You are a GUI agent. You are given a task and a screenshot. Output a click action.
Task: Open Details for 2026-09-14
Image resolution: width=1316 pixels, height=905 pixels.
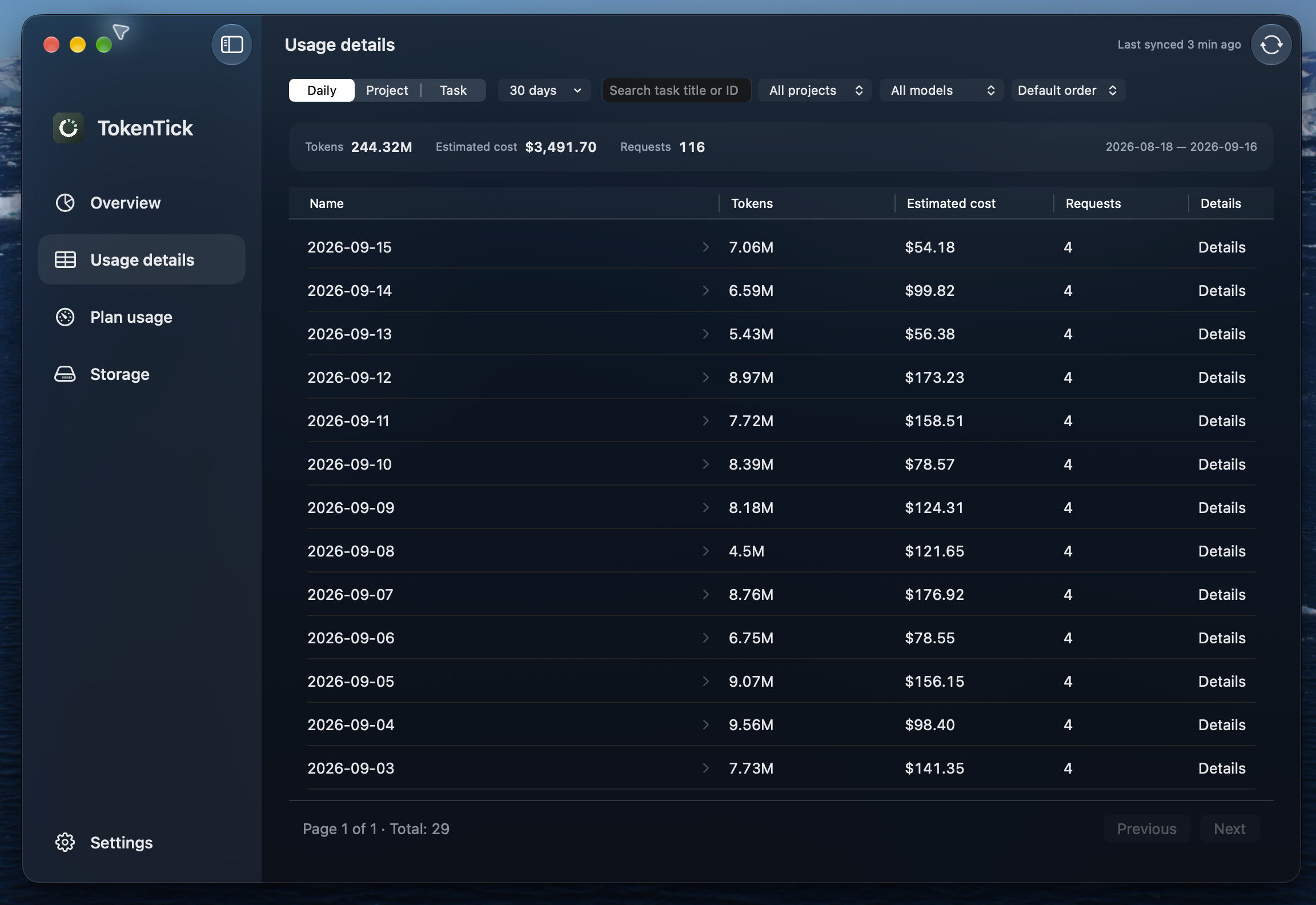[1222, 290]
